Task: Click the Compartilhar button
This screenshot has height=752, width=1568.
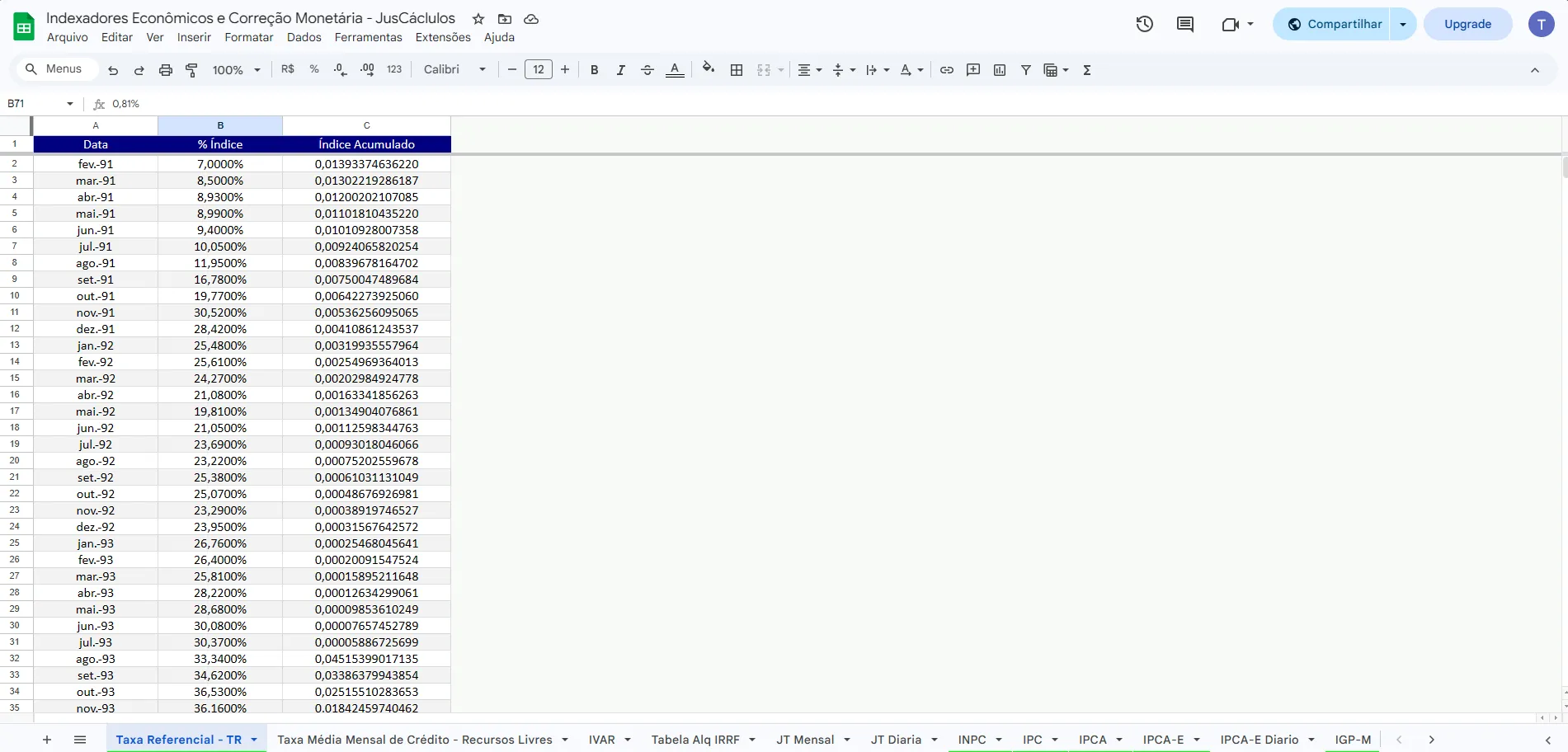Action: coord(1333,24)
